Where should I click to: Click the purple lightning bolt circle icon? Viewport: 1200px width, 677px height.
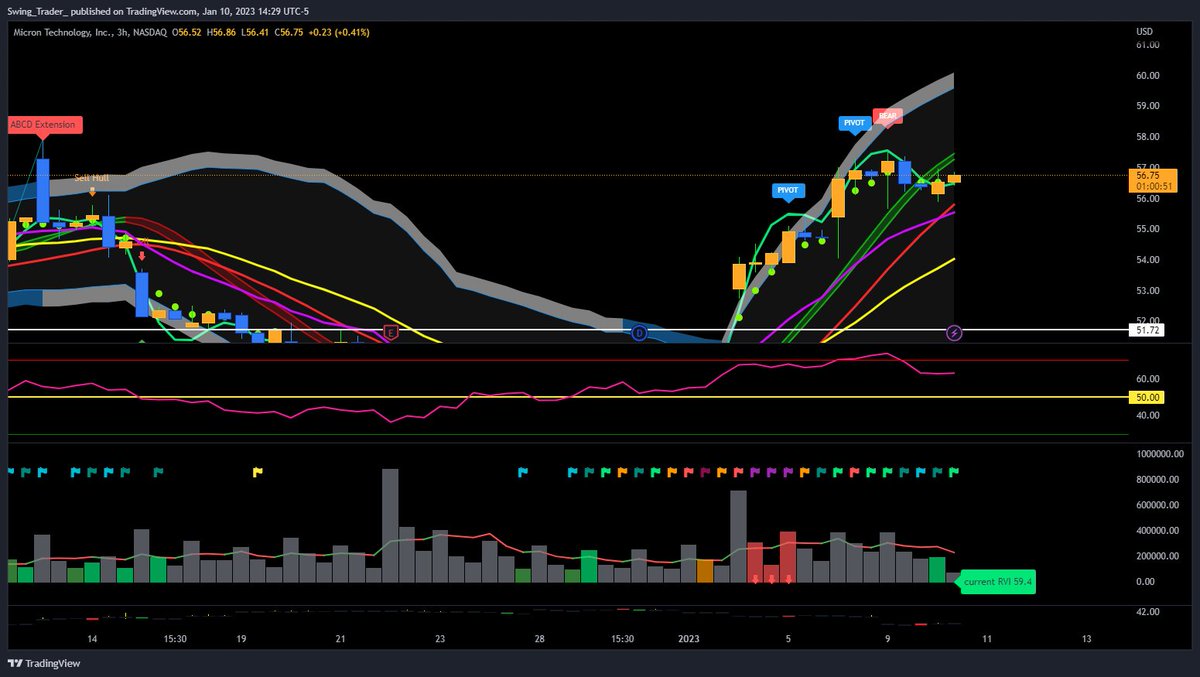tap(953, 333)
